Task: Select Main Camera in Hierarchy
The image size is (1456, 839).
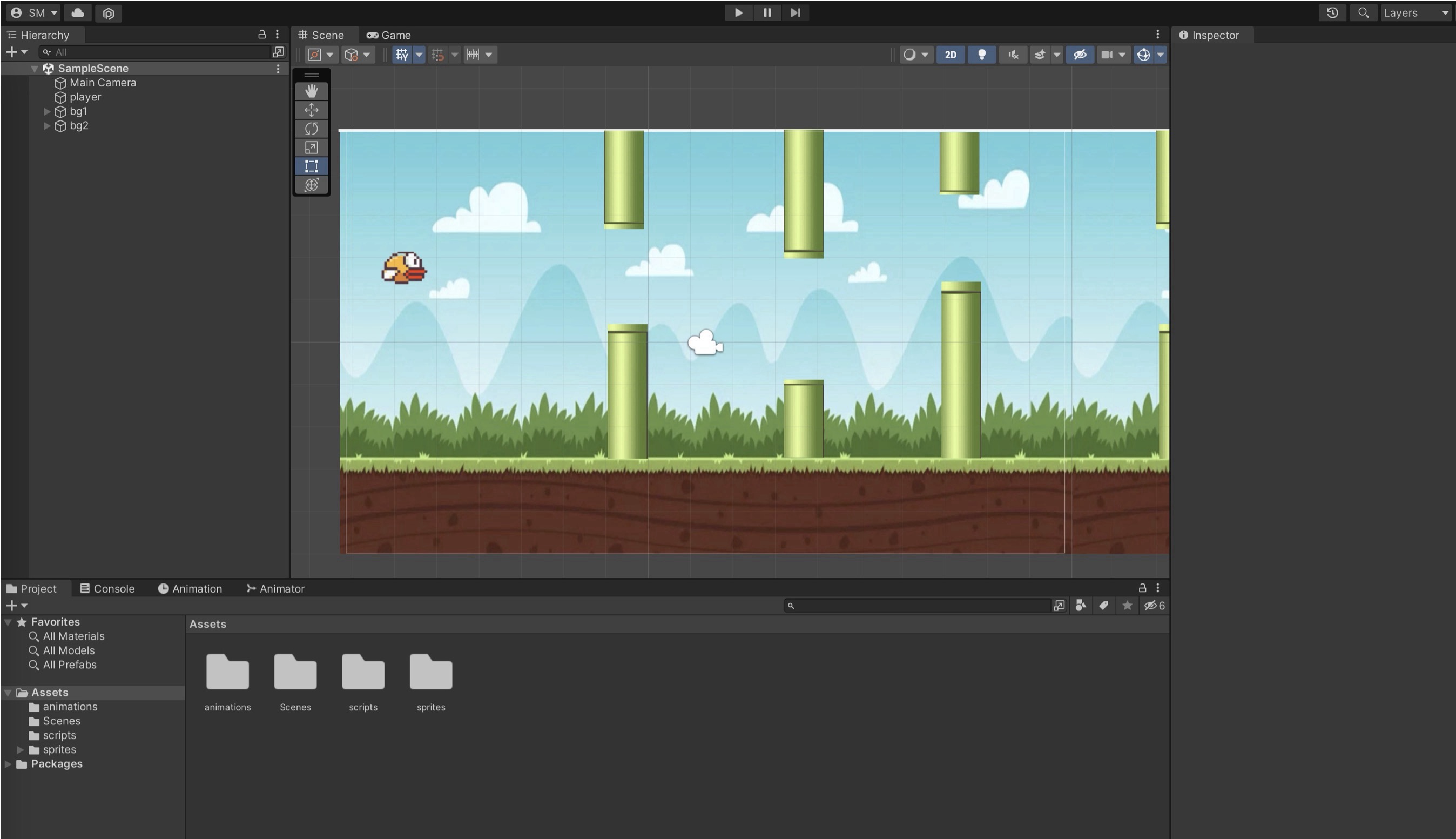Action: (103, 83)
